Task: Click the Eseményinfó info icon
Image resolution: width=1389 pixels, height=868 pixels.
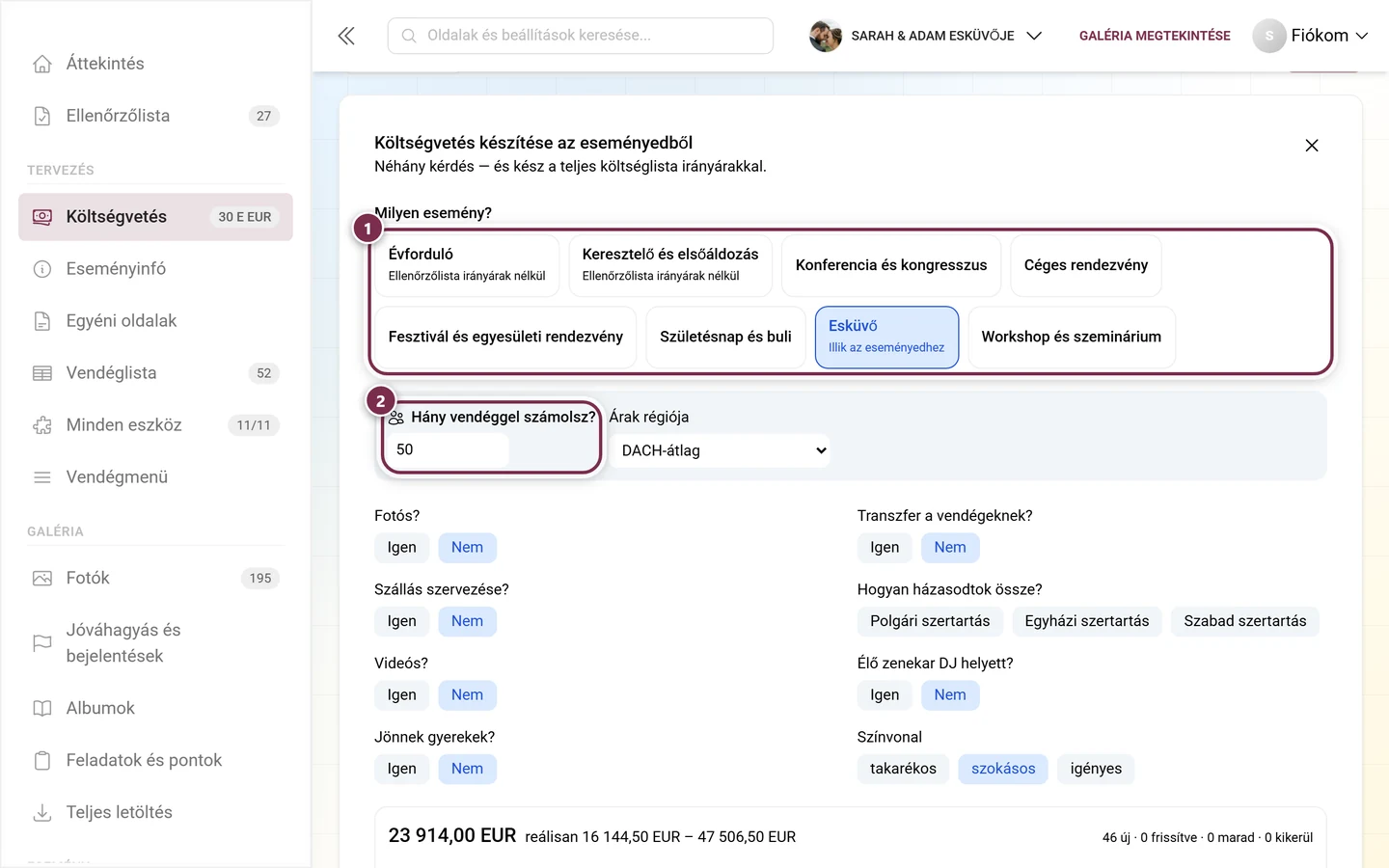Action: pyautogui.click(x=42, y=269)
